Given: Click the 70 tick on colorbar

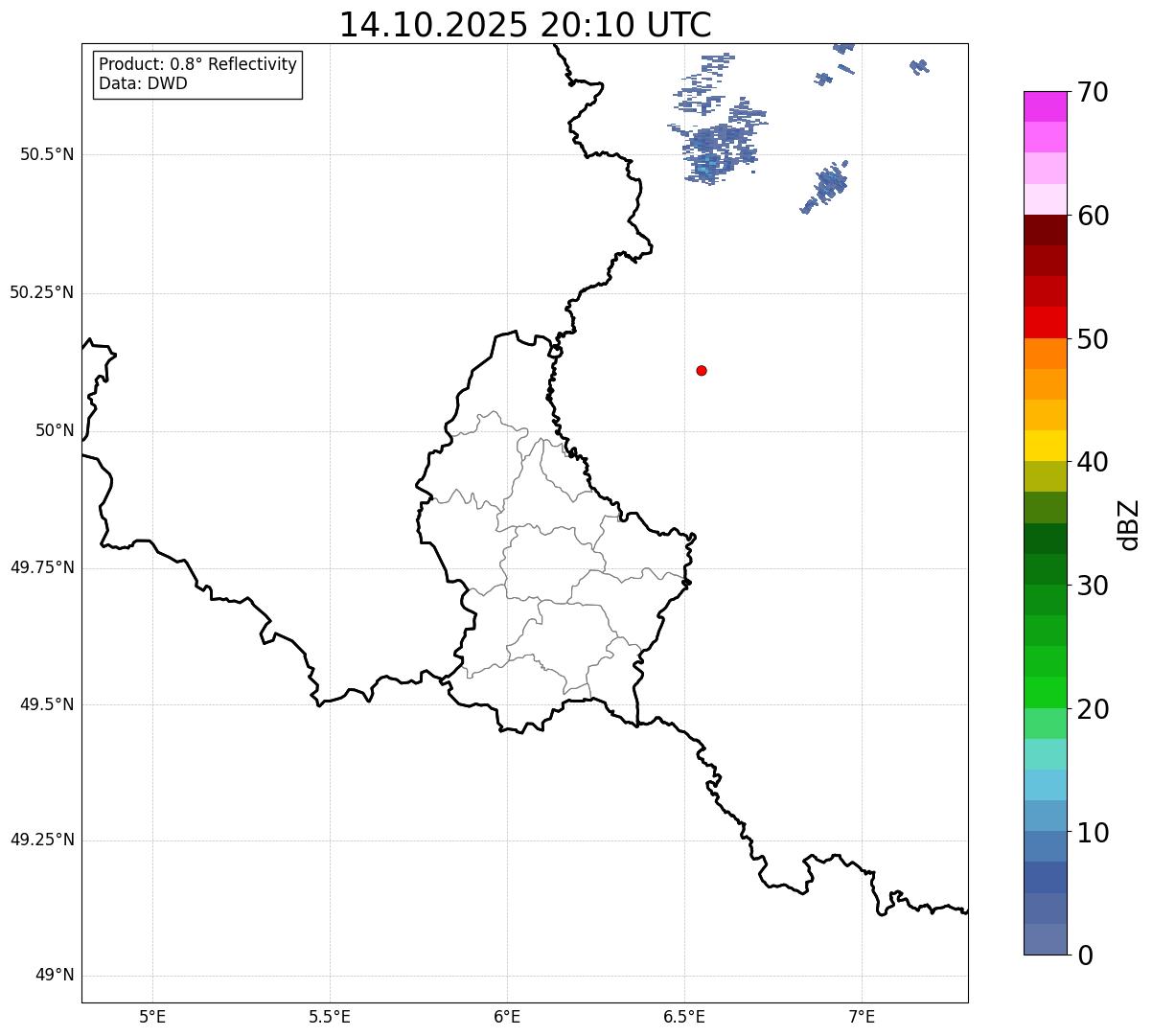Looking at the screenshot, I should coord(1093,92).
